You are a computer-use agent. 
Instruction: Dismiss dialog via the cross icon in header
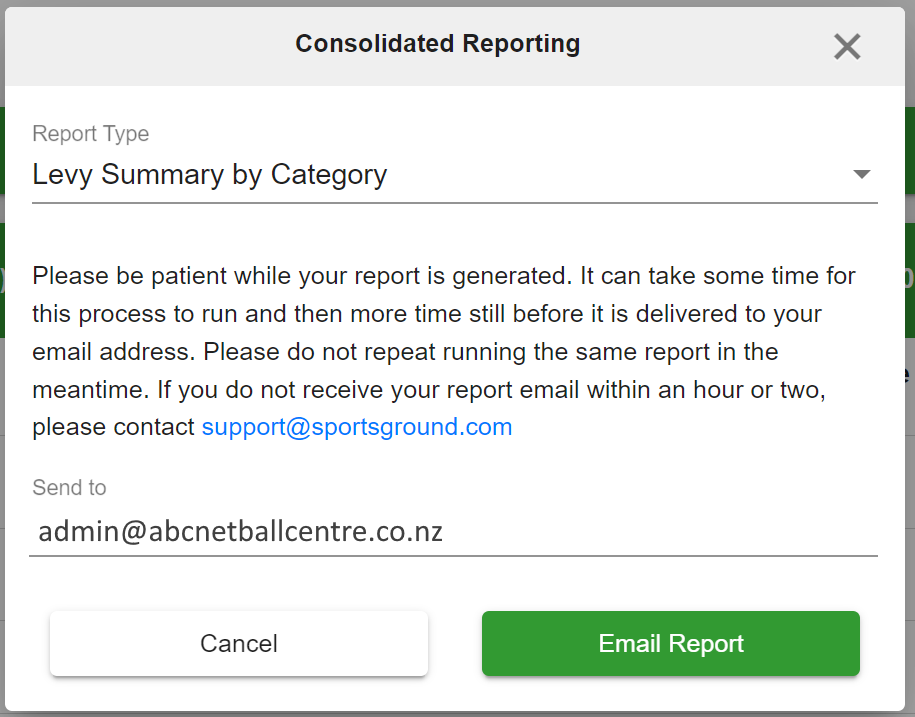pyautogui.click(x=847, y=46)
